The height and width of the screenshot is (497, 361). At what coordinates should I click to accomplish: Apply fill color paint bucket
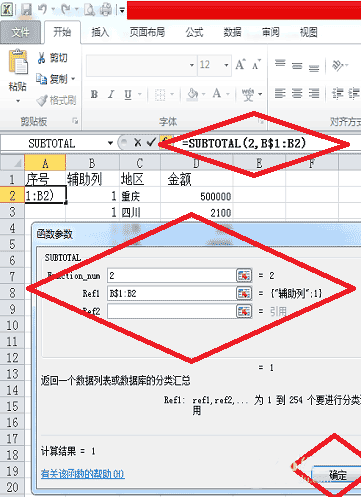pyautogui.click(x=193, y=94)
